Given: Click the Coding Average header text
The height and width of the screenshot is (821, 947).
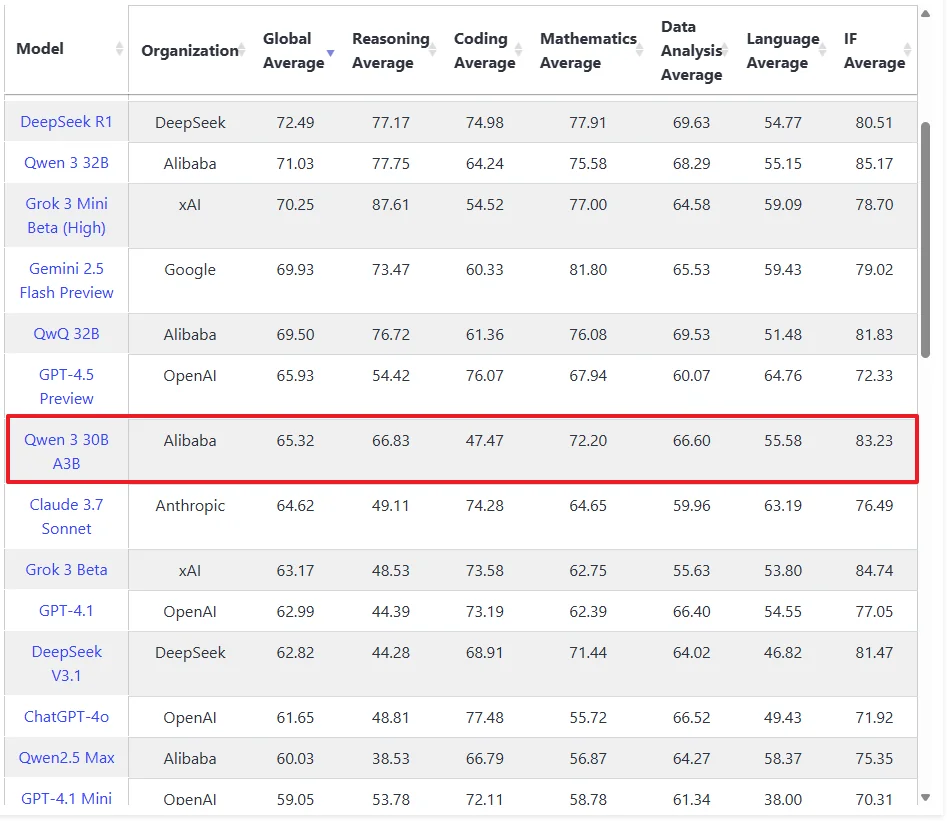Looking at the screenshot, I should coord(484,50).
